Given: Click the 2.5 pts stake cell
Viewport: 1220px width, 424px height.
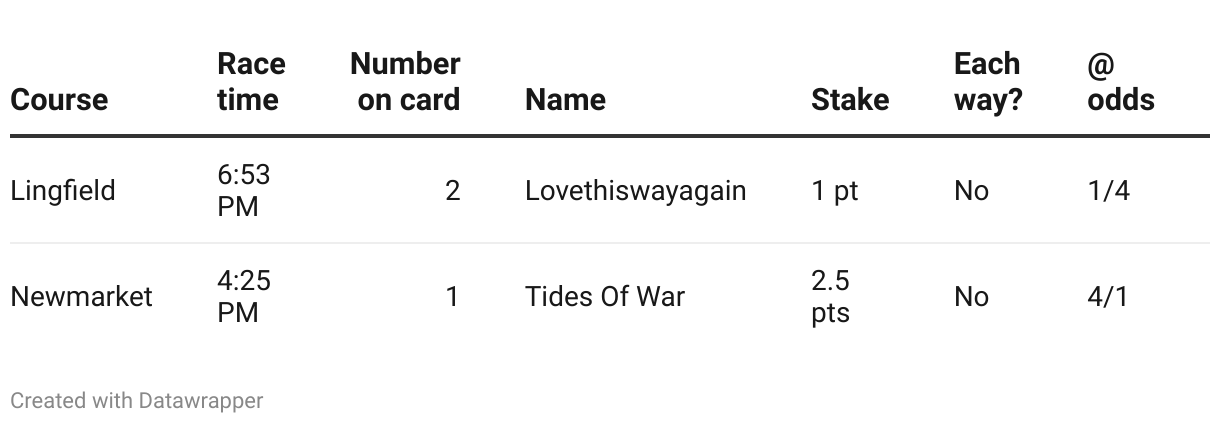Looking at the screenshot, I should (830, 297).
